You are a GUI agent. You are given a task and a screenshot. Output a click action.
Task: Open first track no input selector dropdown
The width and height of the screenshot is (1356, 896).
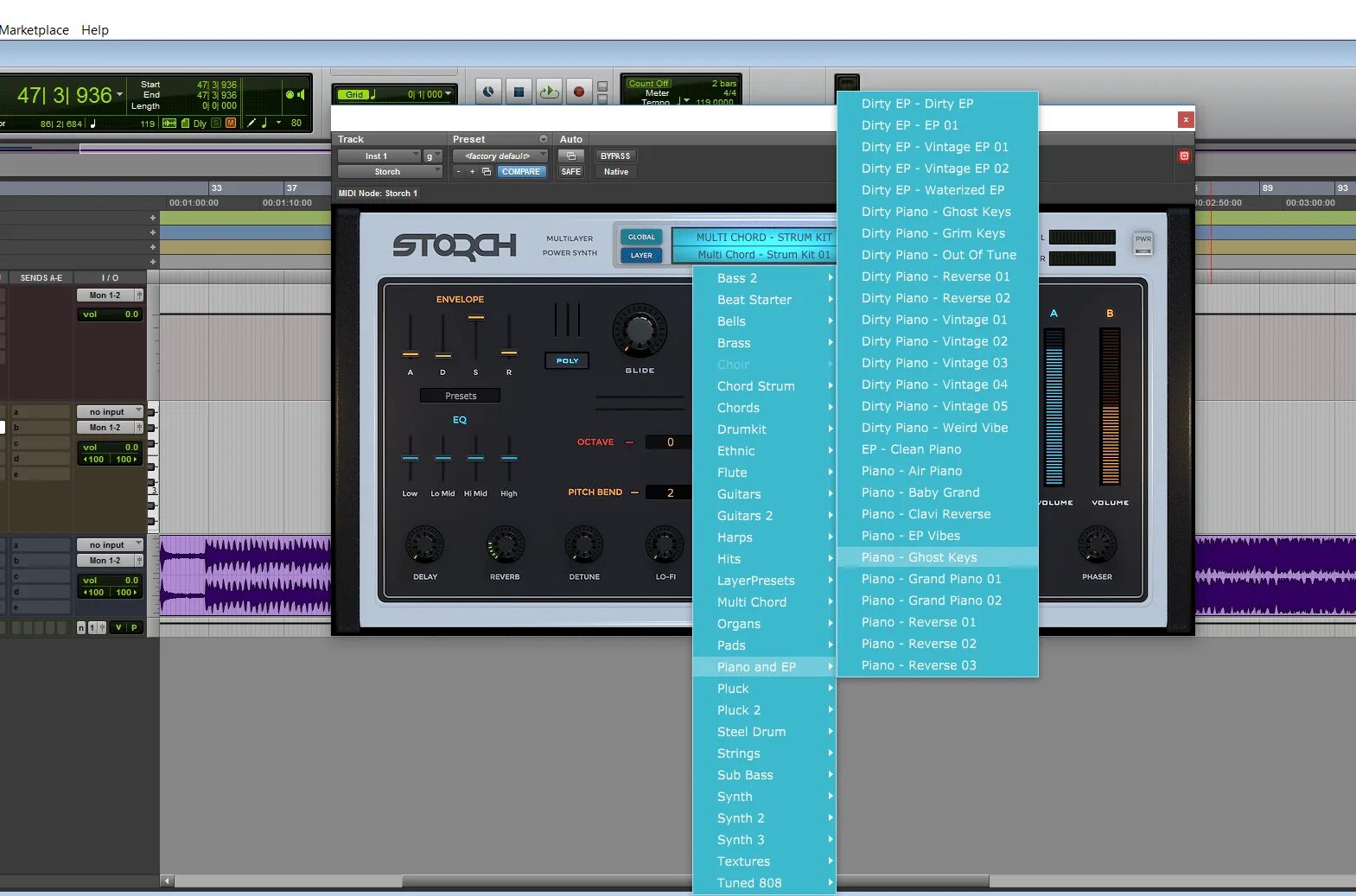coord(110,412)
